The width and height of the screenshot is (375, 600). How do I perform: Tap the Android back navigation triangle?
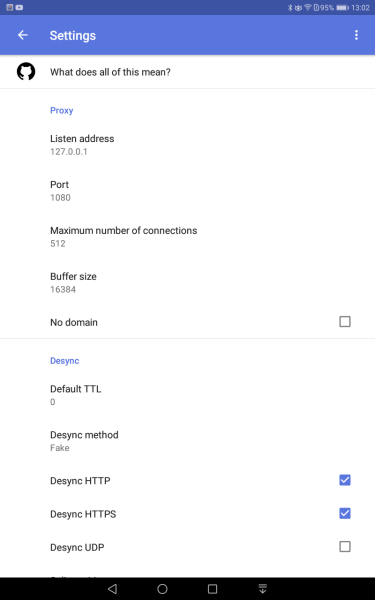(x=112, y=589)
